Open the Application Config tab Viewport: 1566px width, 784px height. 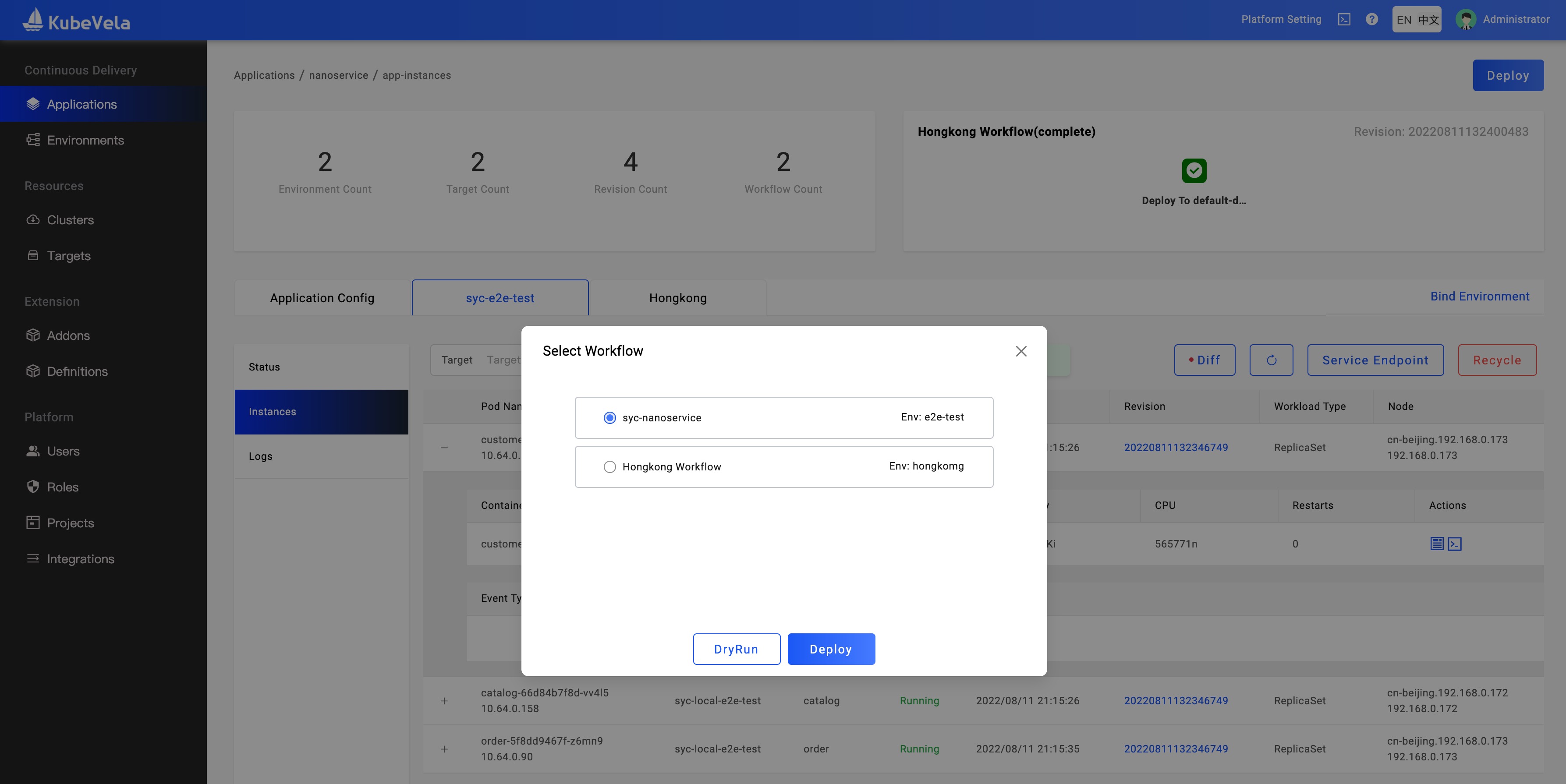322,298
